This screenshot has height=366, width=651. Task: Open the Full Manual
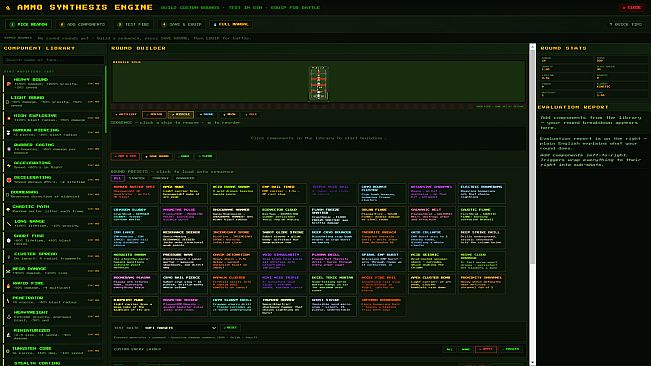pyautogui.click(x=231, y=24)
